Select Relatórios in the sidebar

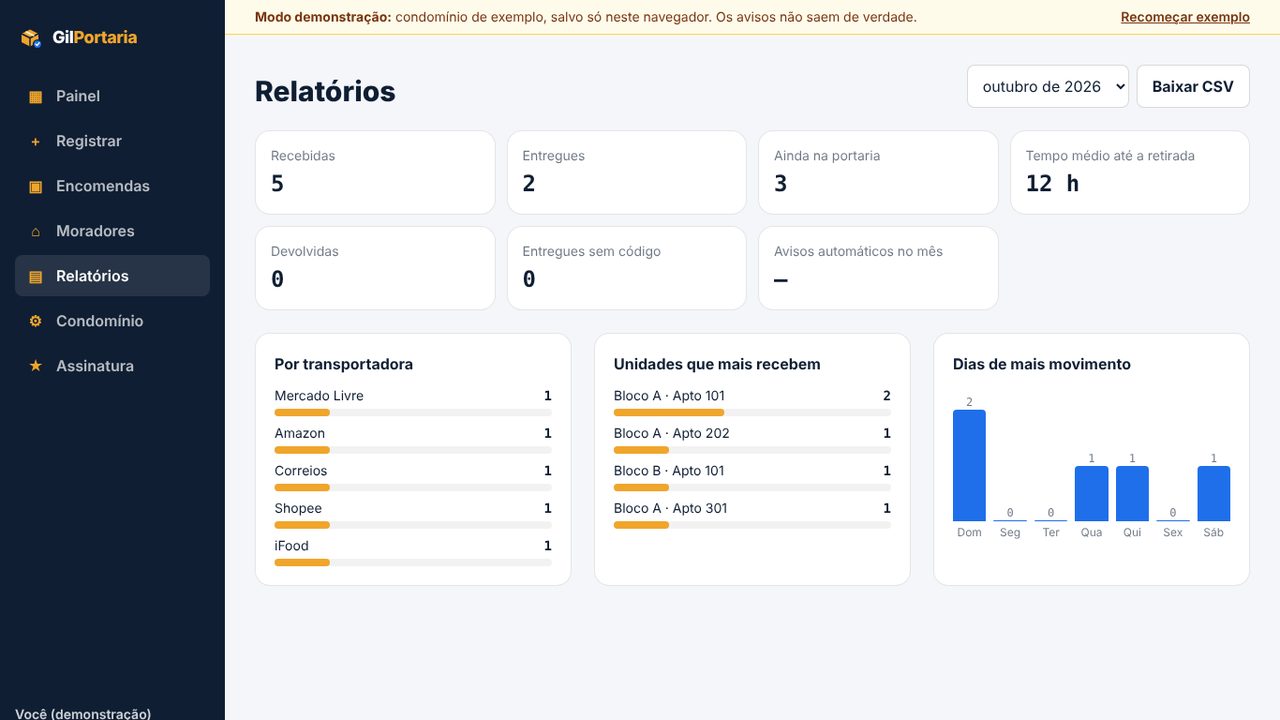(x=112, y=276)
